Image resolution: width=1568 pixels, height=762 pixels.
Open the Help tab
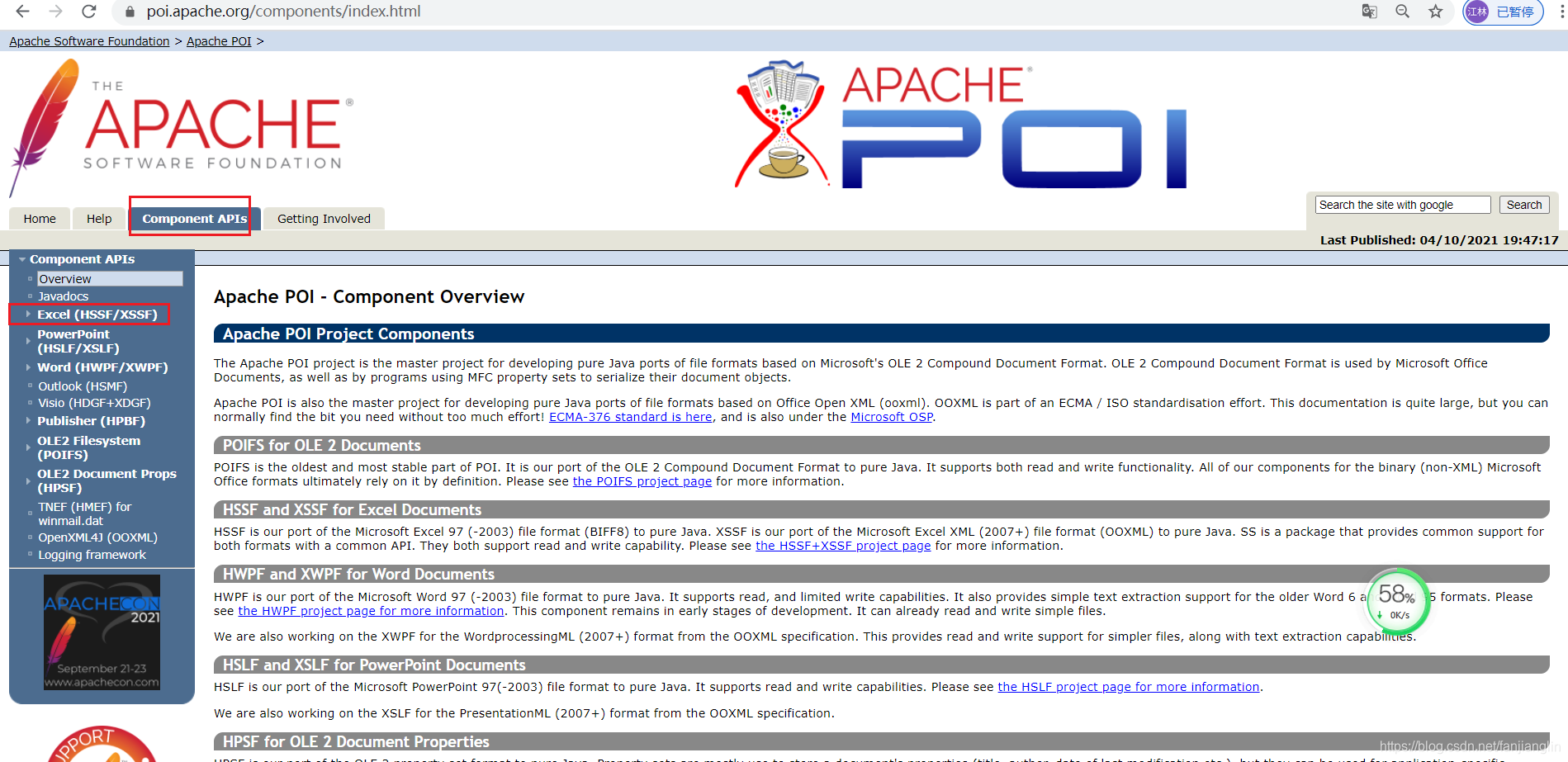click(x=99, y=219)
